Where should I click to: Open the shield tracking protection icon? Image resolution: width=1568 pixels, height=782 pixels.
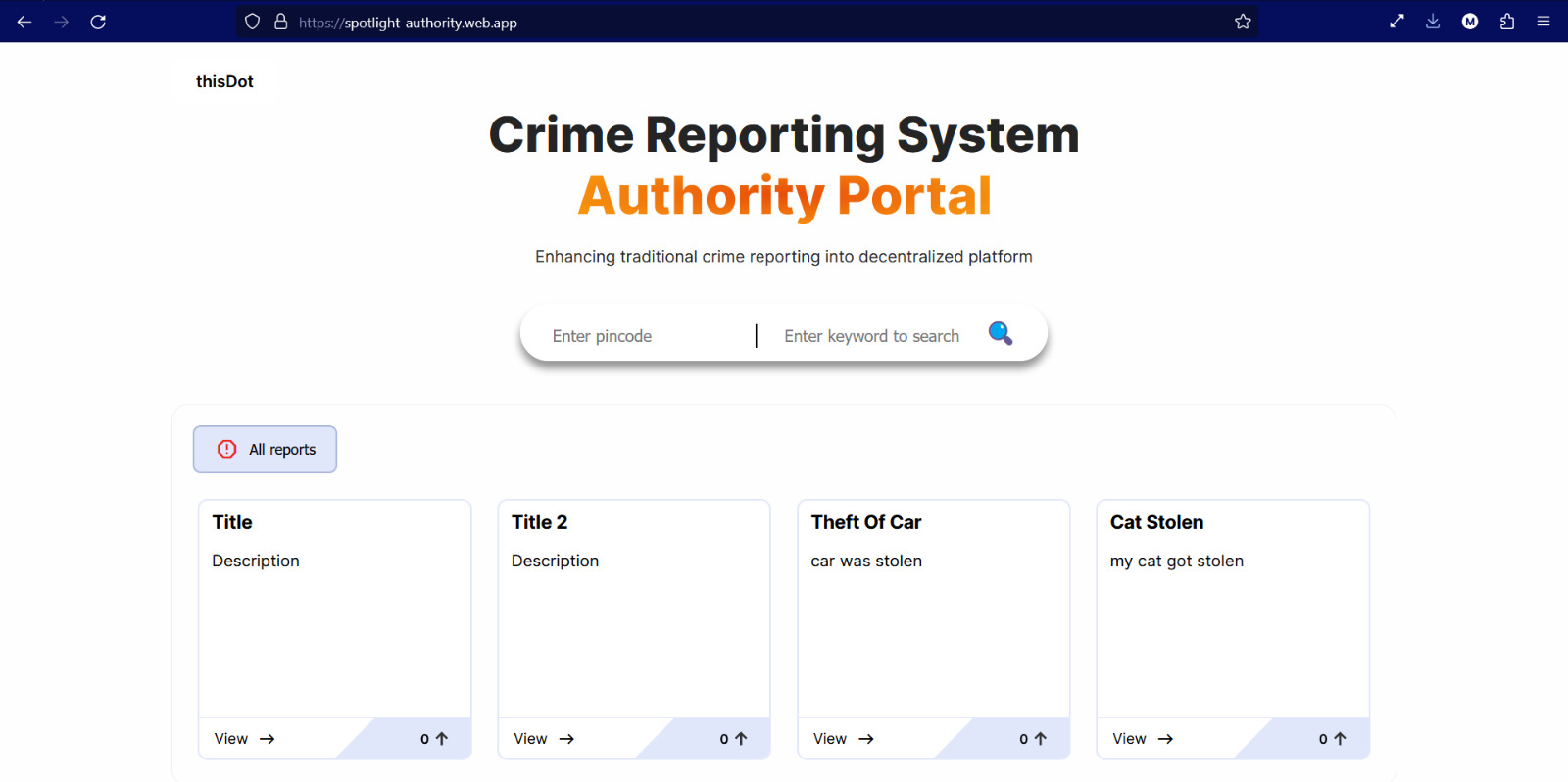(x=252, y=22)
